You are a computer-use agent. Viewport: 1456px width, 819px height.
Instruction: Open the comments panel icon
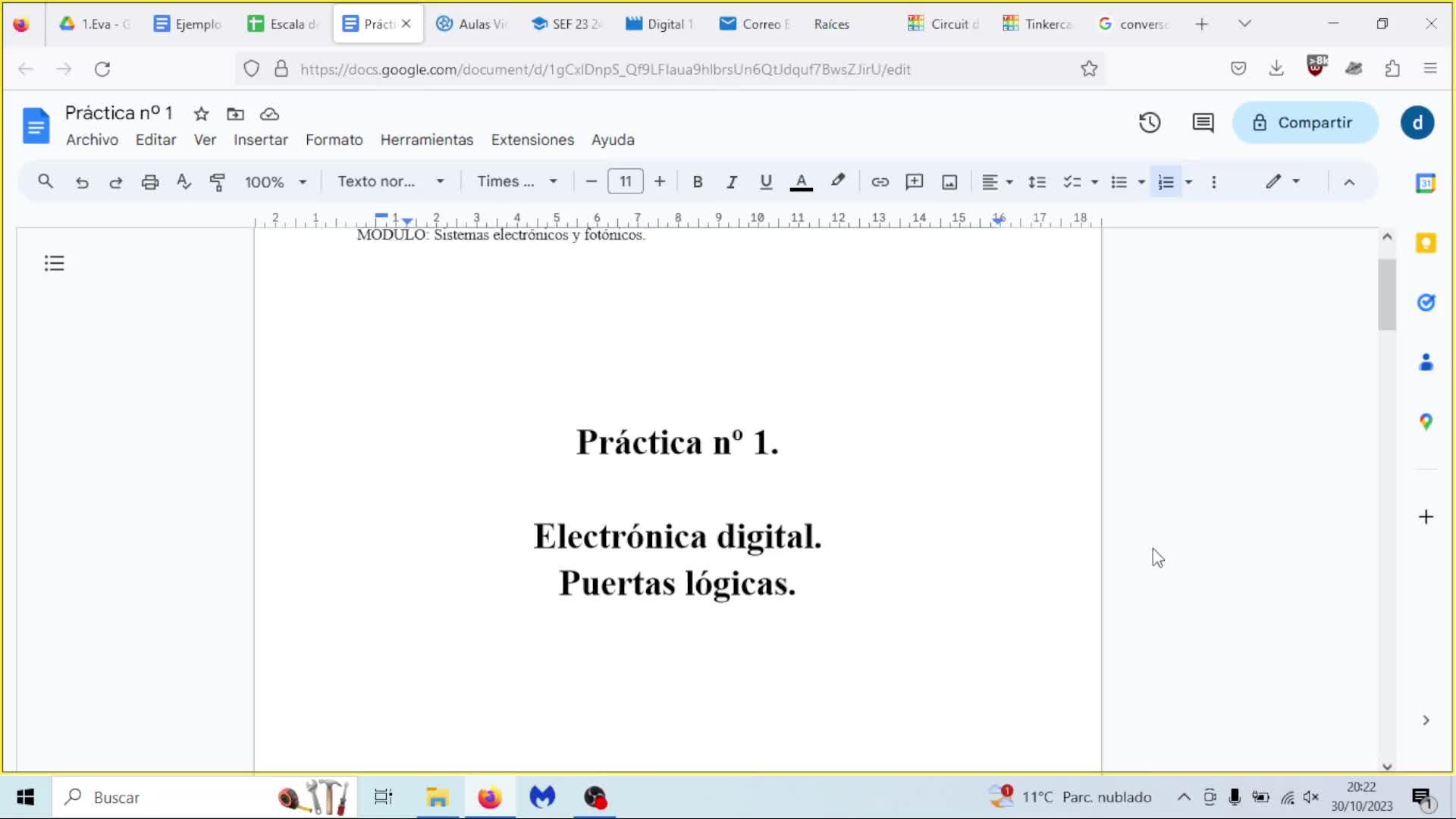[x=1203, y=123]
